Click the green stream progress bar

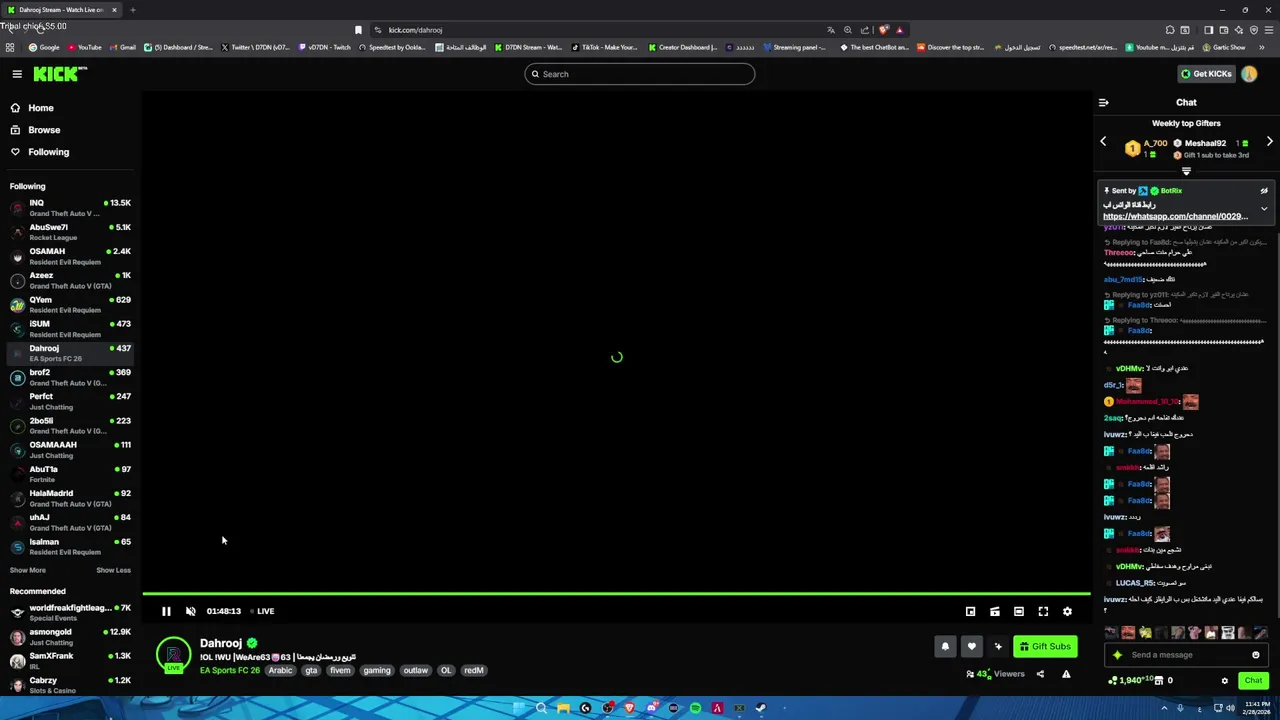(616, 594)
